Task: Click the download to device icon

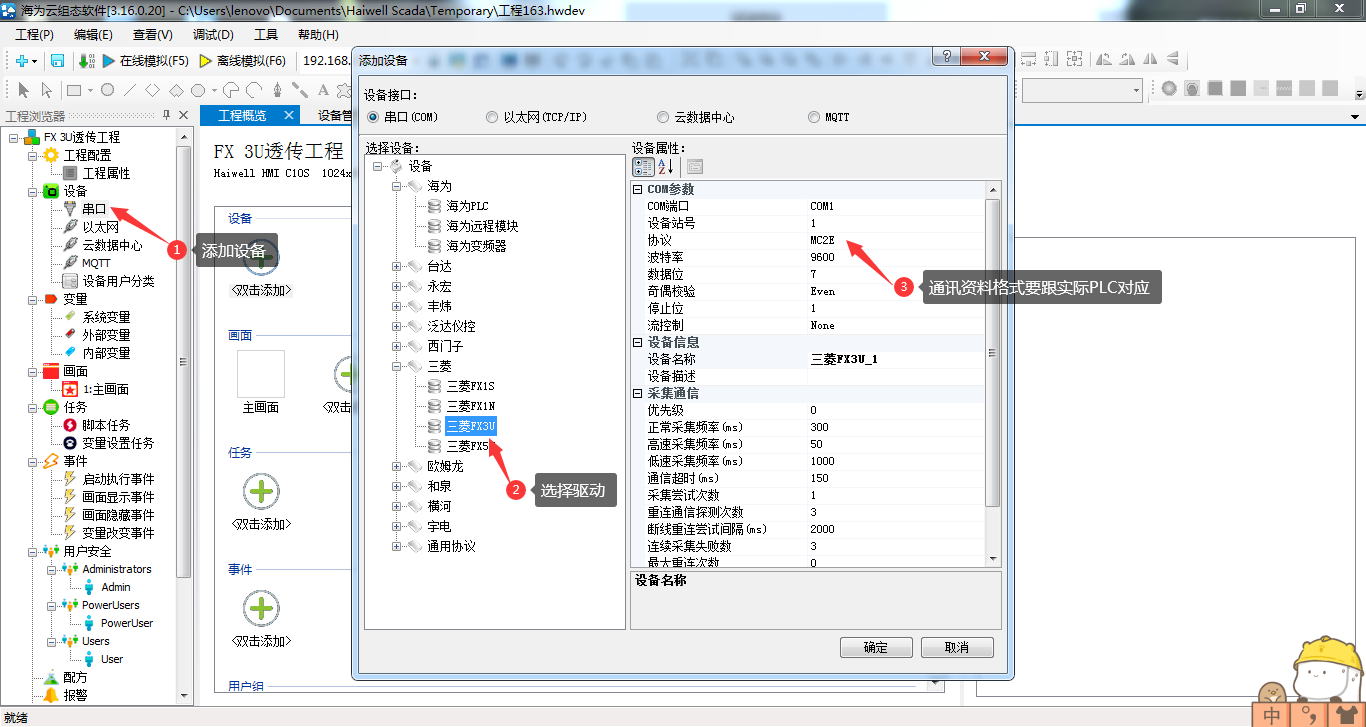Action: [86, 60]
